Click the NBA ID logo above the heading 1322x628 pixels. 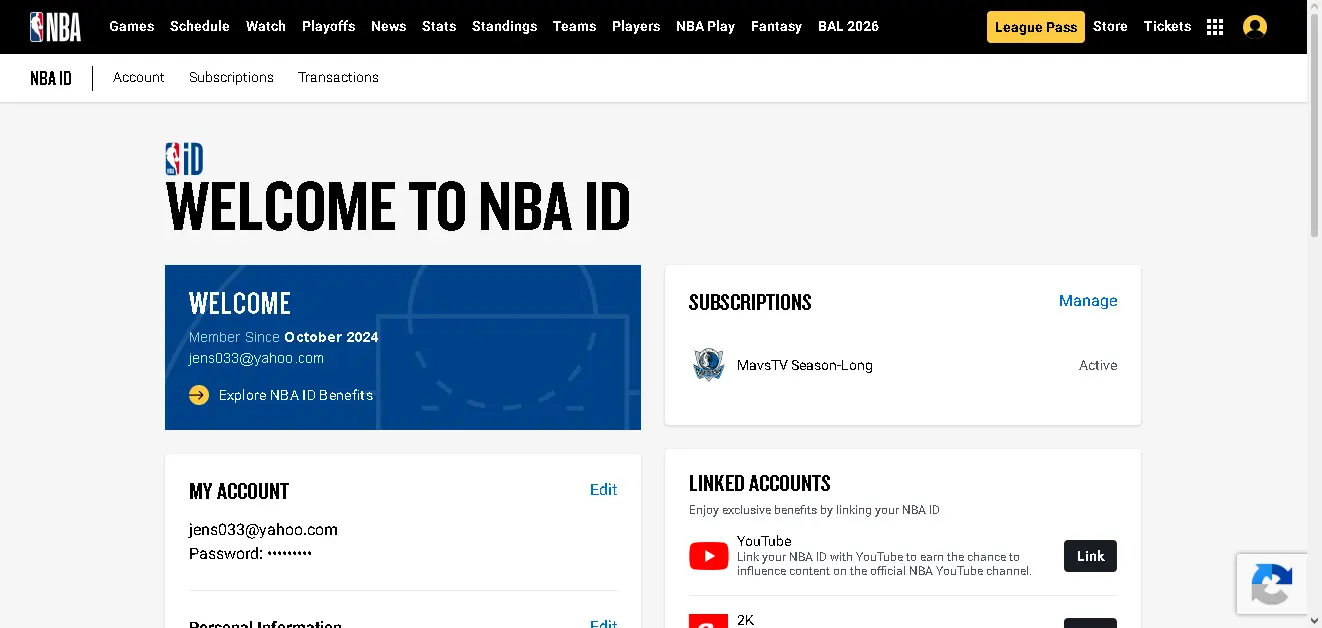[x=185, y=159]
